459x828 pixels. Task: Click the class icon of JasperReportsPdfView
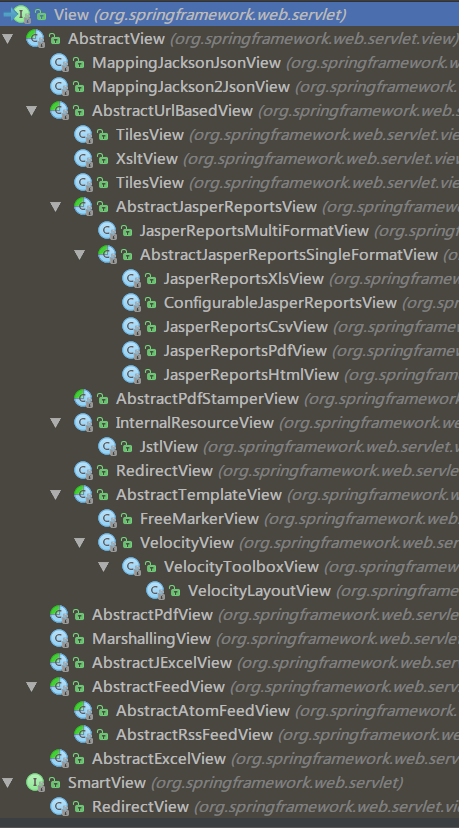click(131, 351)
